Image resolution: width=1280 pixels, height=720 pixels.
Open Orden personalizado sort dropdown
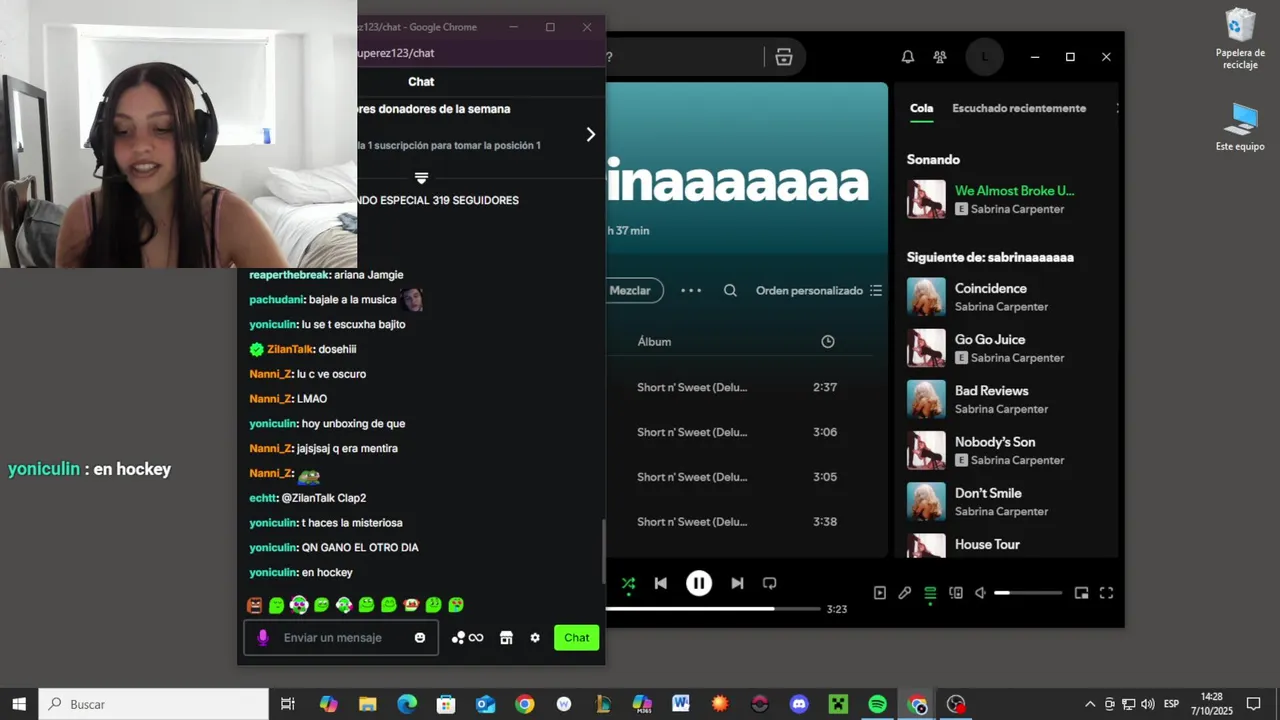tap(819, 290)
